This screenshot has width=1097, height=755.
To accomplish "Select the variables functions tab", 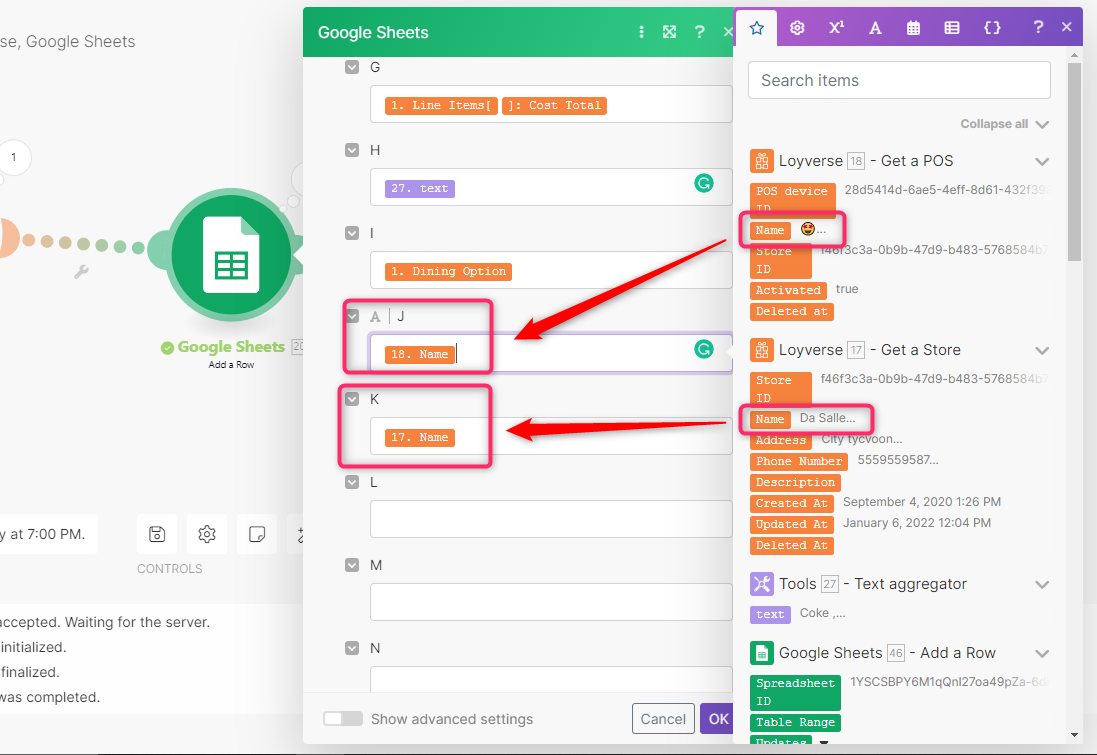I will [992, 28].
